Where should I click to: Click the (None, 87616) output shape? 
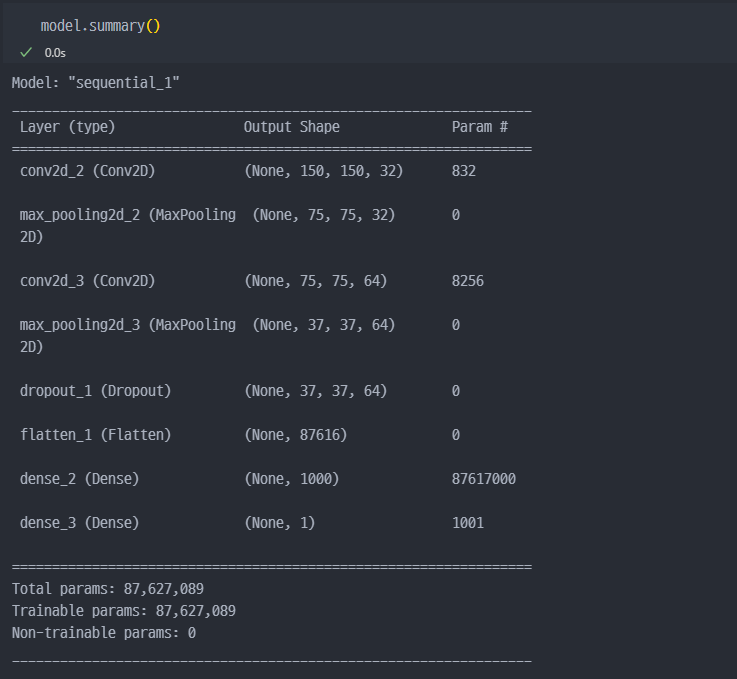[x=295, y=435]
